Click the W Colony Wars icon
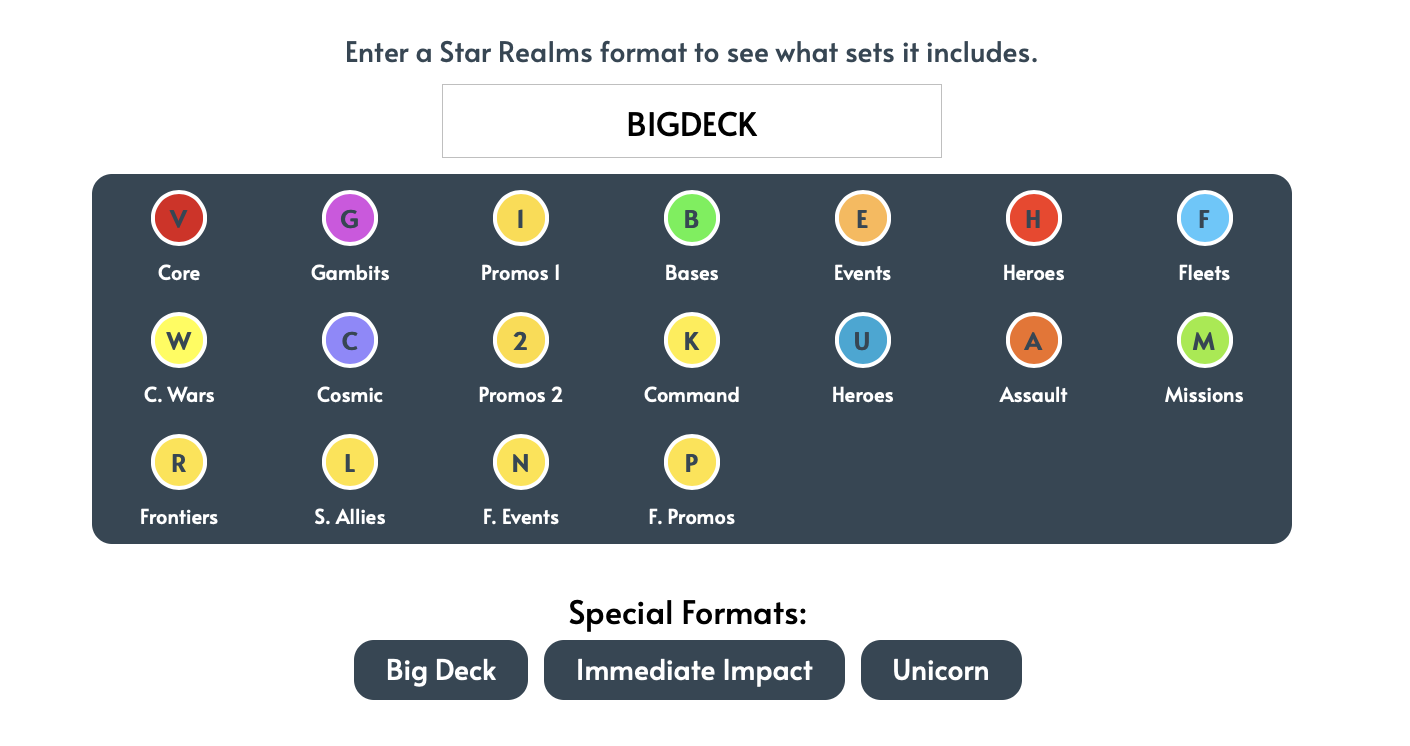Image resolution: width=1410 pixels, height=746 pixels. pyautogui.click(x=179, y=340)
